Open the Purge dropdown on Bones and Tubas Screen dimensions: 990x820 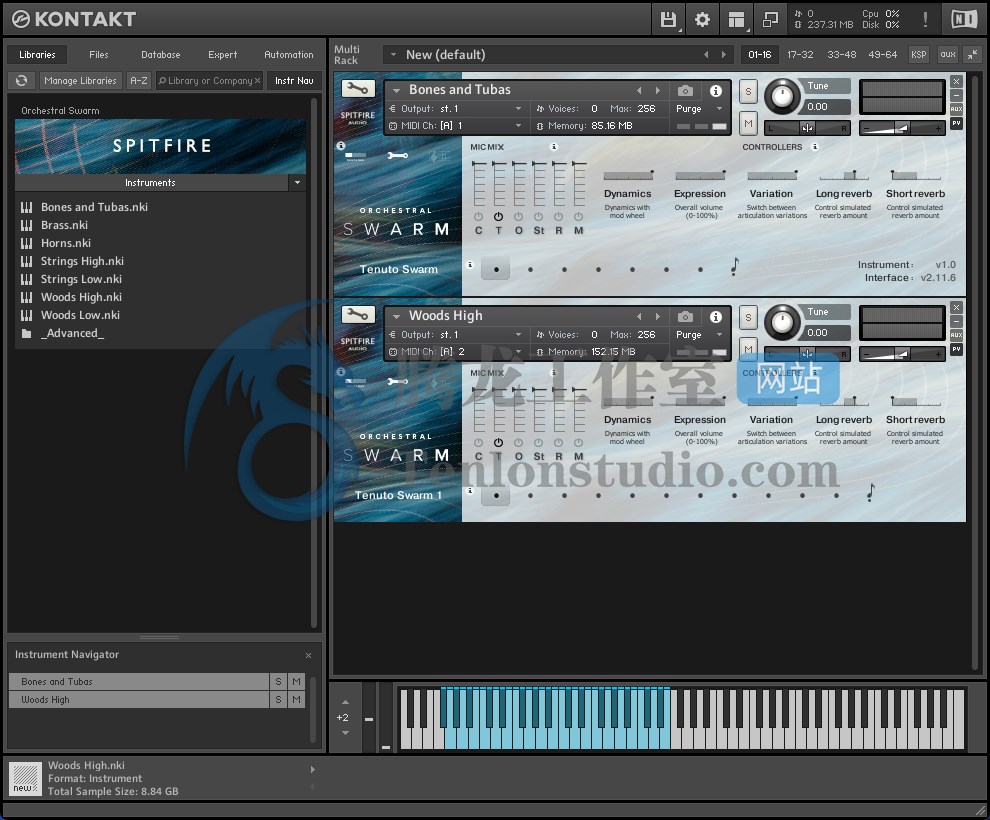719,109
